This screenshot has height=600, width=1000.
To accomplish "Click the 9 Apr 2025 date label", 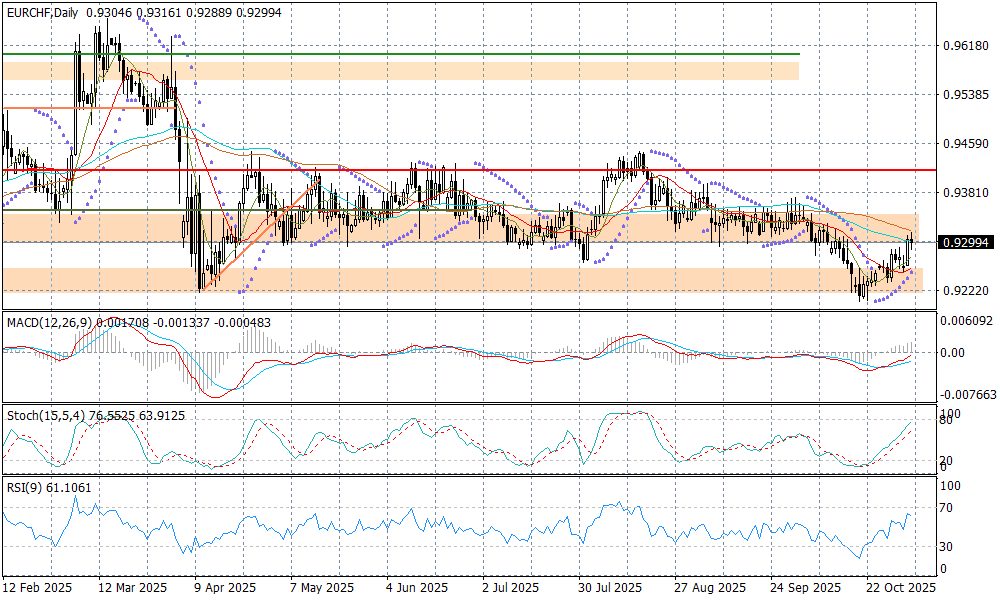I will click(224, 588).
